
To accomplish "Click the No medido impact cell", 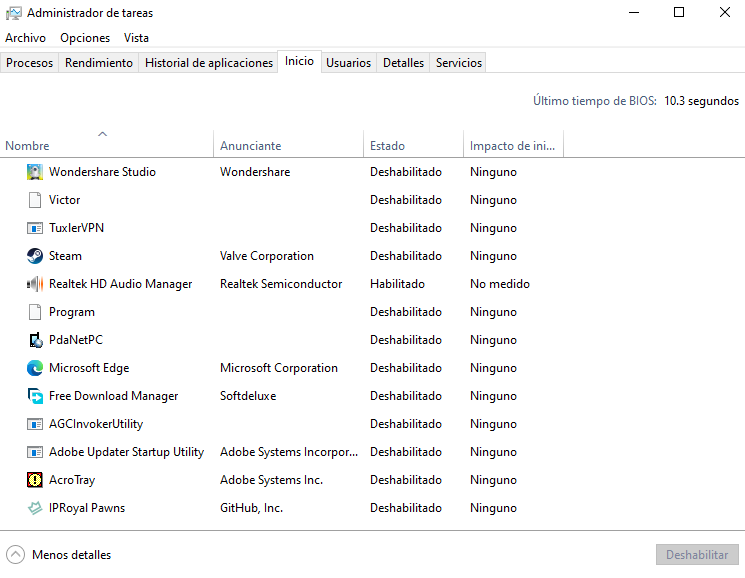I will [500, 284].
